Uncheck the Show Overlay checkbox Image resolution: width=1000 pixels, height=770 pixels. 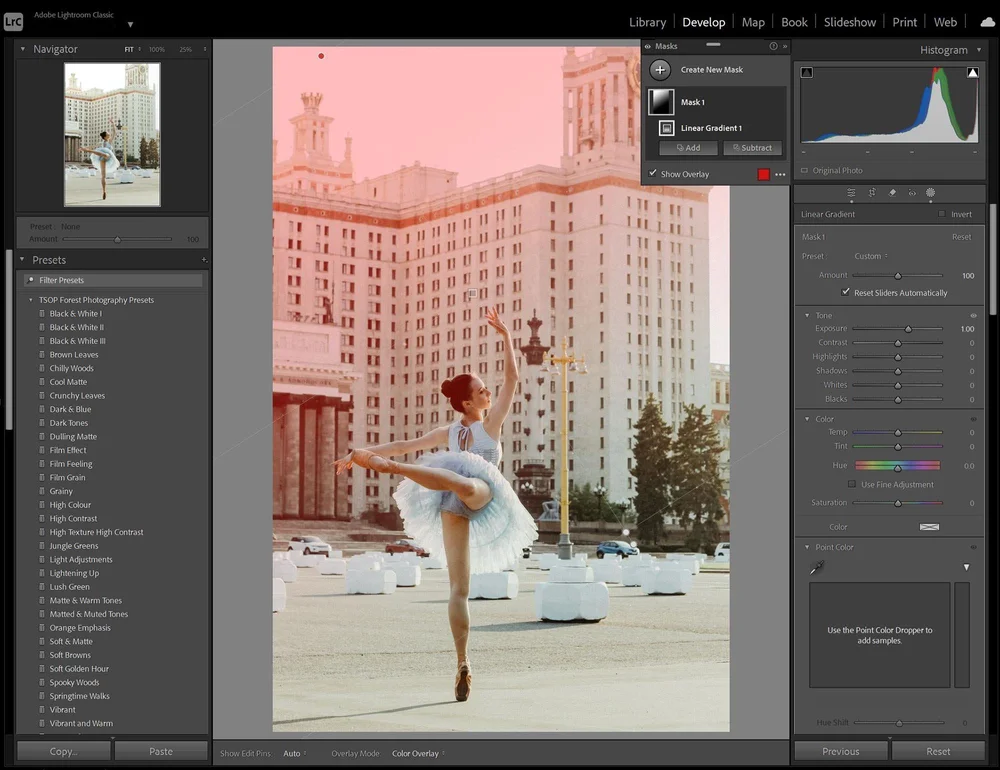[x=653, y=174]
